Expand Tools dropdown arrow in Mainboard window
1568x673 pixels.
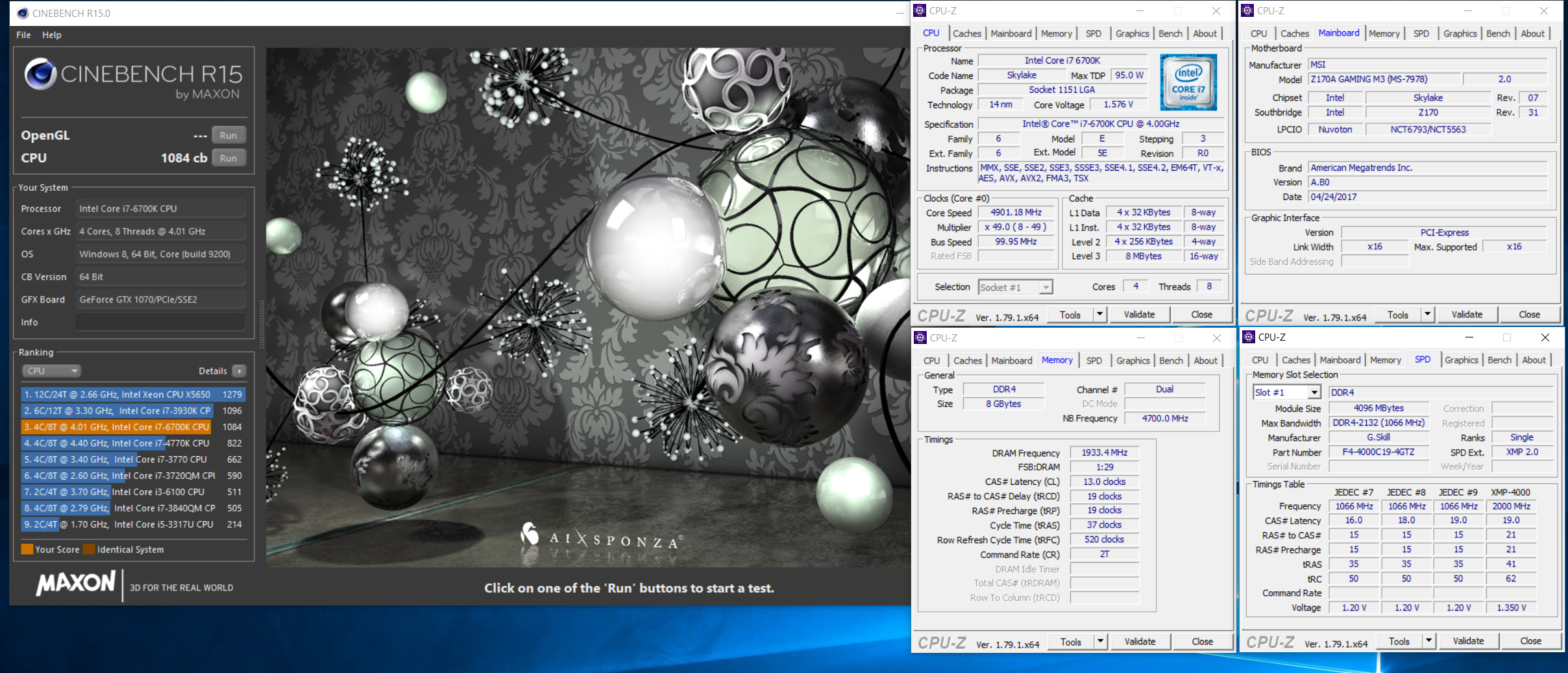(x=1427, y=315)
